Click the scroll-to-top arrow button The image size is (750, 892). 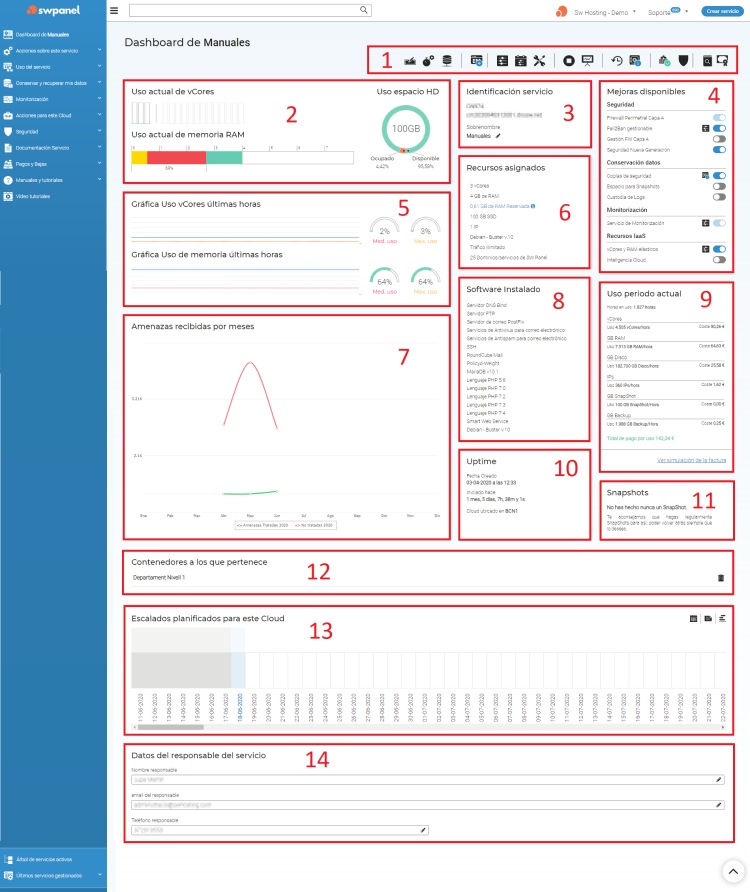pyautogui.click(x=733, y=871)
